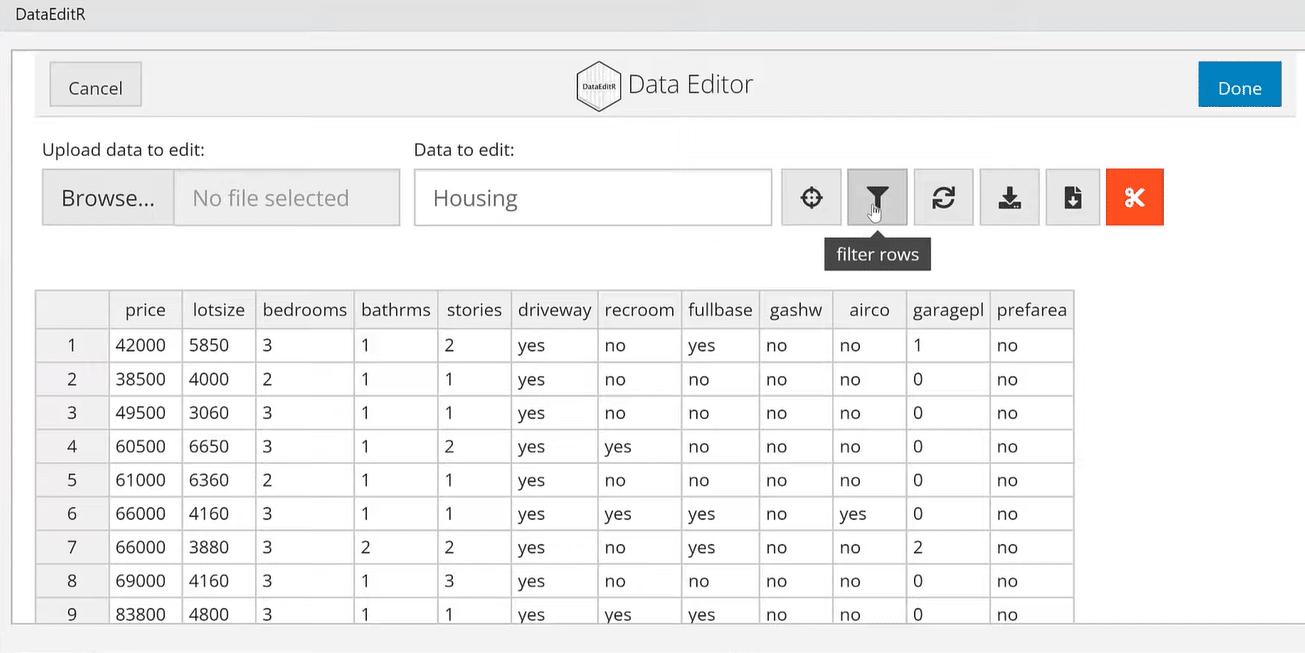Click garagepl cell with value 2

948,547
